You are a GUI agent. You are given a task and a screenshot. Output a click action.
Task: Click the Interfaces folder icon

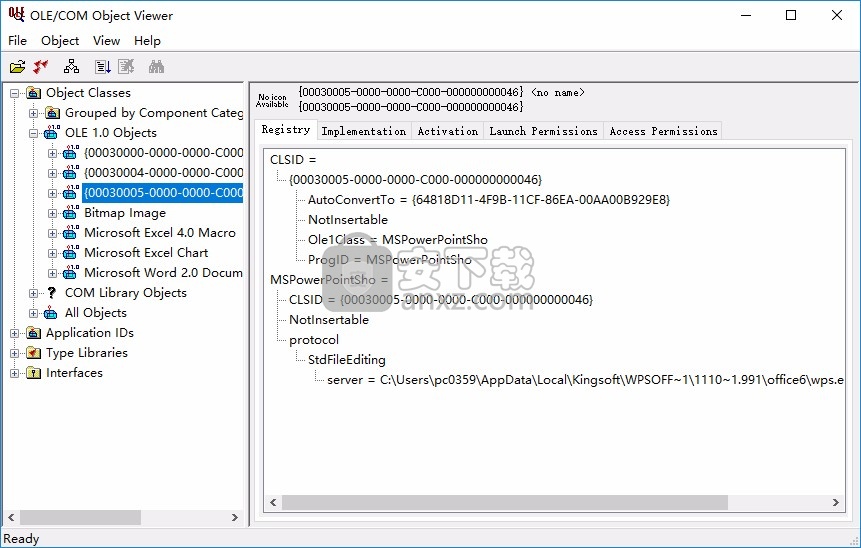coord(33,373)
